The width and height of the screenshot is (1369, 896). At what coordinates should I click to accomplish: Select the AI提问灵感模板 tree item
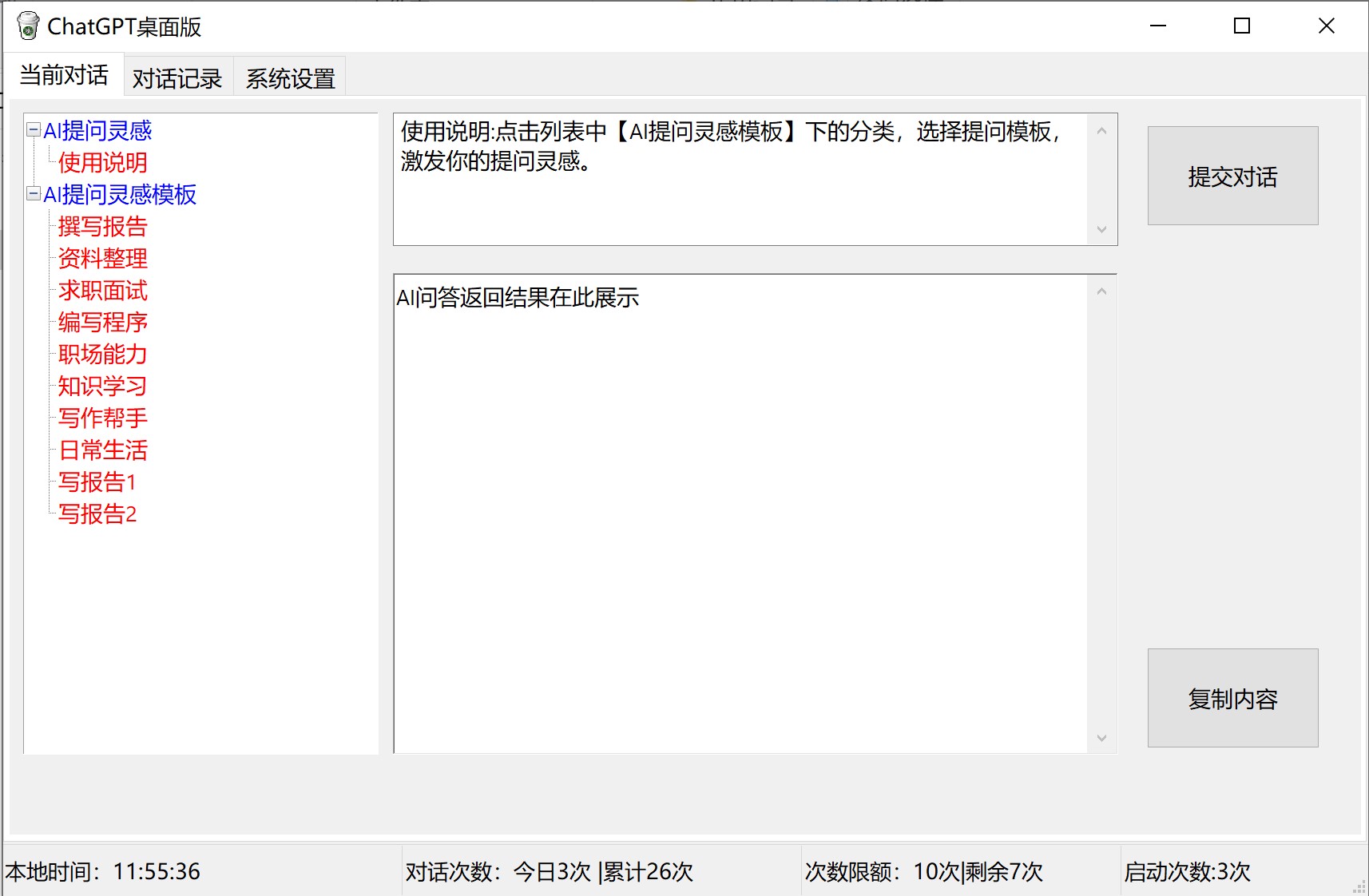click(x=120, y=194)
